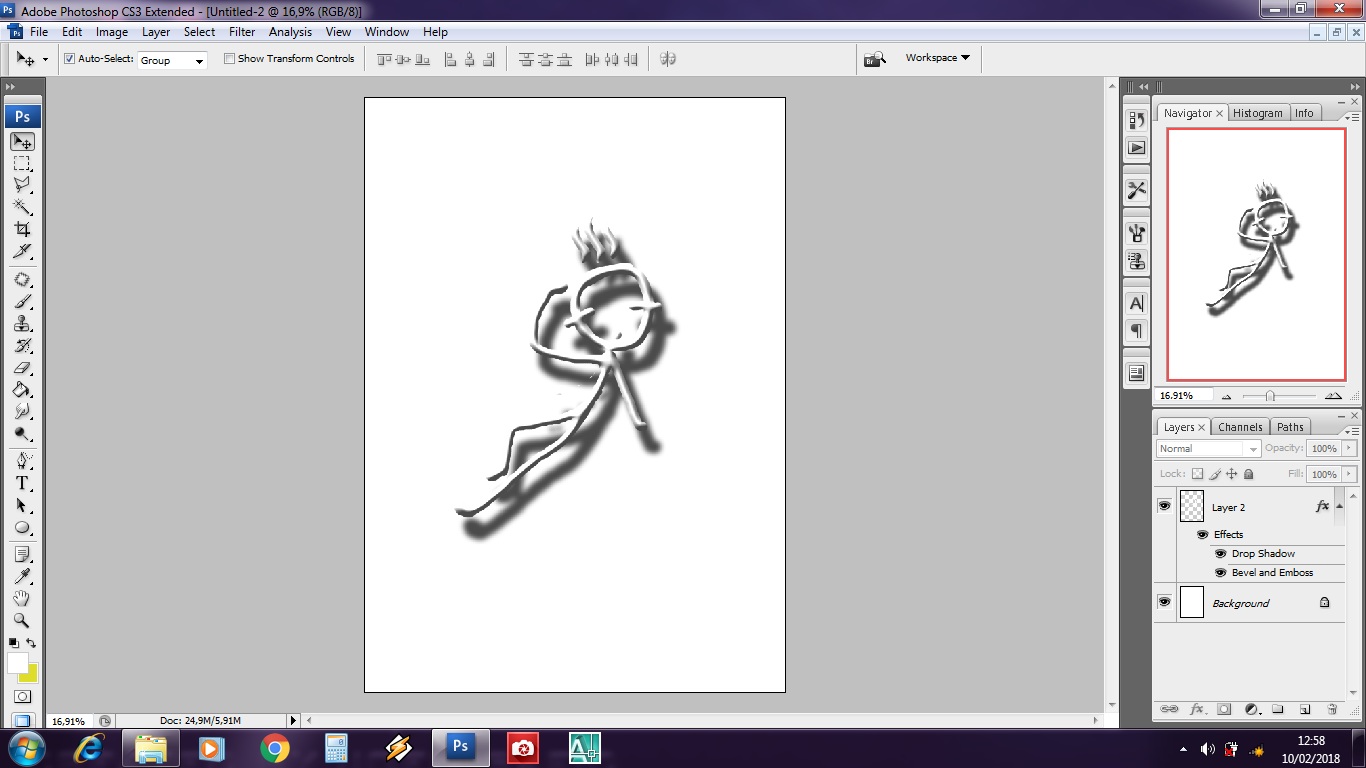Select the Paint Bucket tool
1366x768 pixels.
click(x=22, y=390)
